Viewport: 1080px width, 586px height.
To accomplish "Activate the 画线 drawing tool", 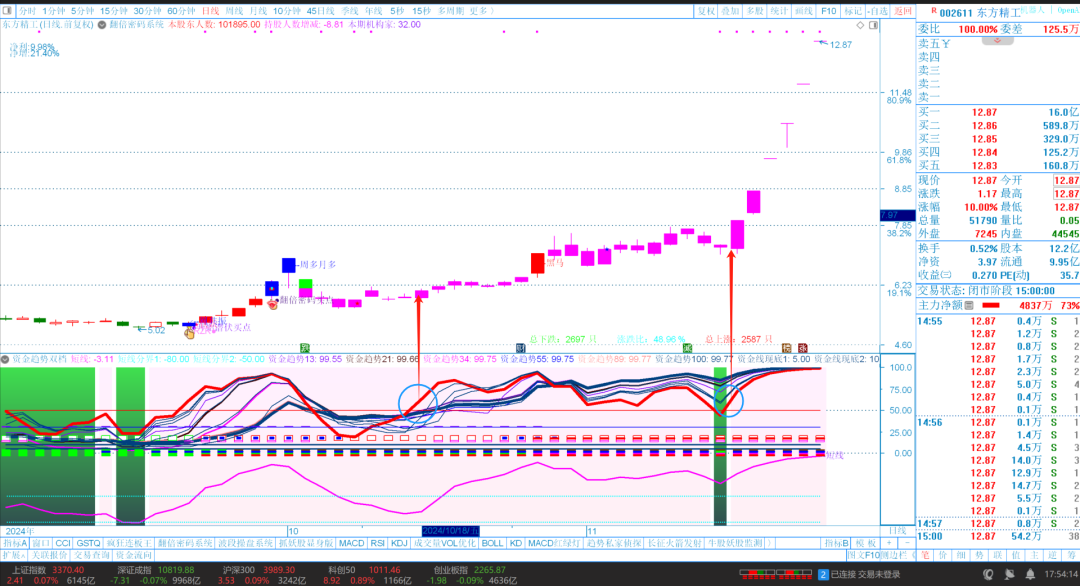I will (803, 11).
